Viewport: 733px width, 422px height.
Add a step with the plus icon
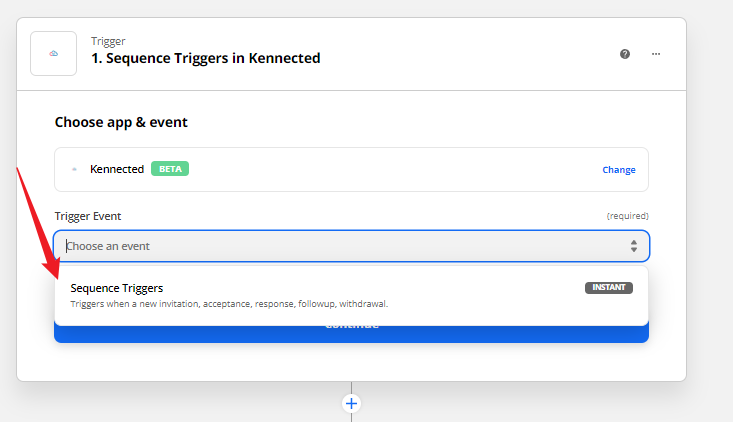tap(352, 403)
